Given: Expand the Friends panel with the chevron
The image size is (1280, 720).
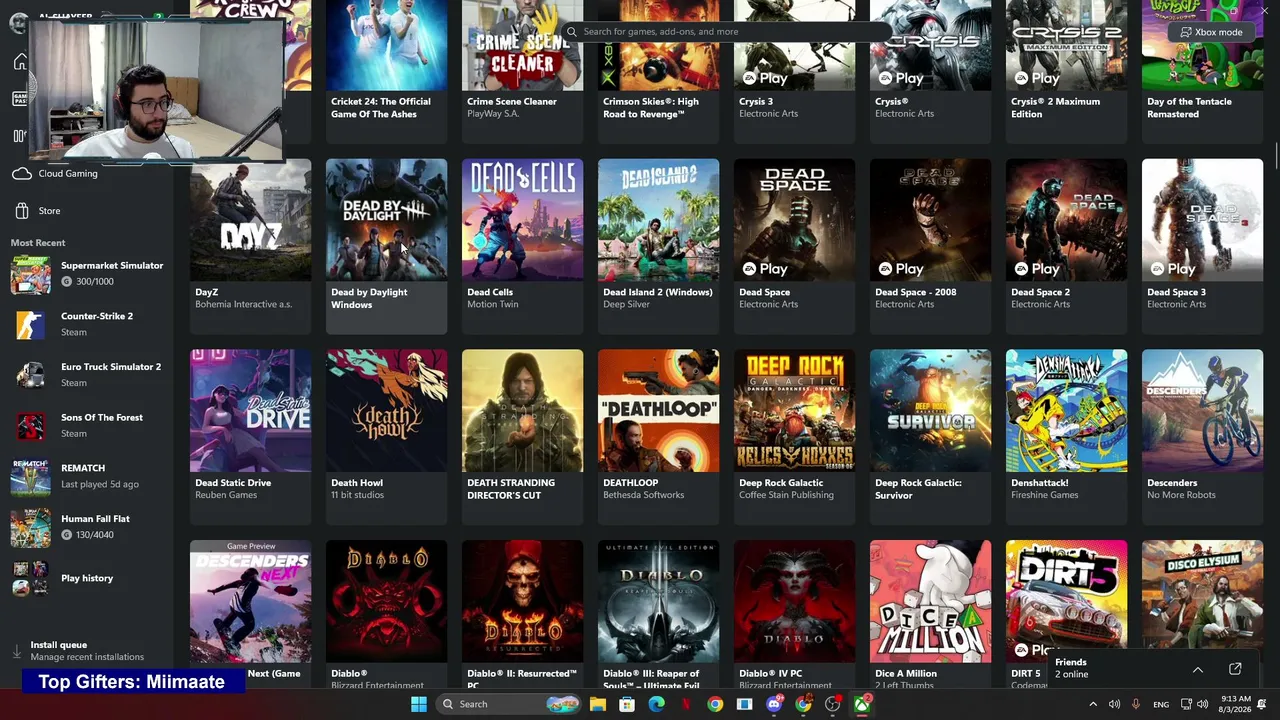Looking at the screenshot, I should pos(1198,669).
